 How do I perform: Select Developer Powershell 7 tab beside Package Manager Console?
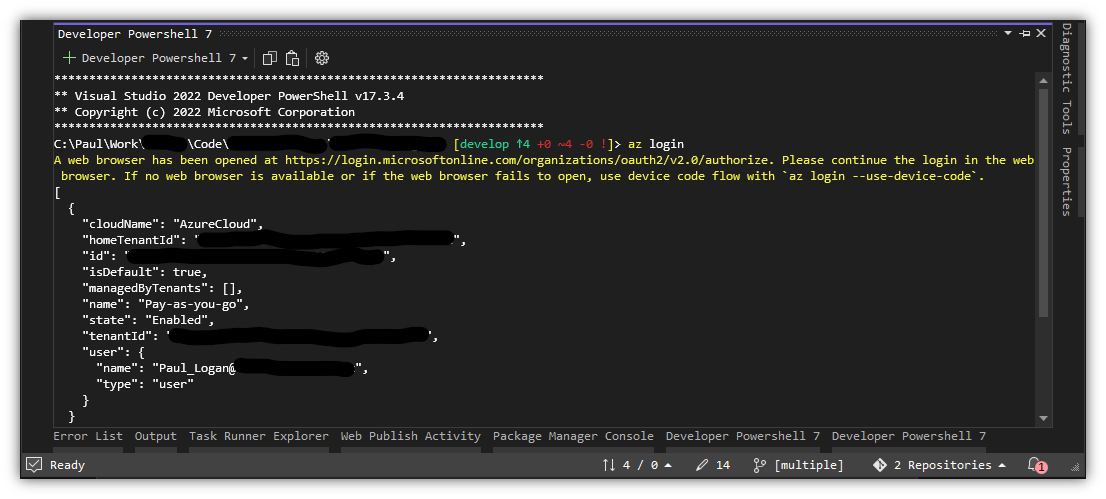coord(743,436)
